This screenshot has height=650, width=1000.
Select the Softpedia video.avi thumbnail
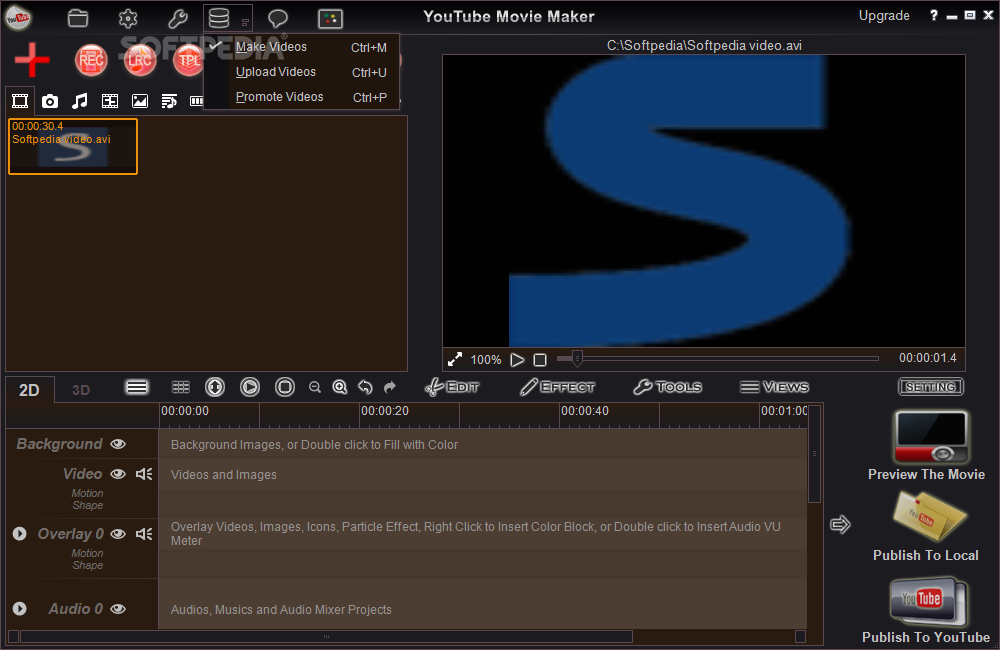(x=73, y=146)
